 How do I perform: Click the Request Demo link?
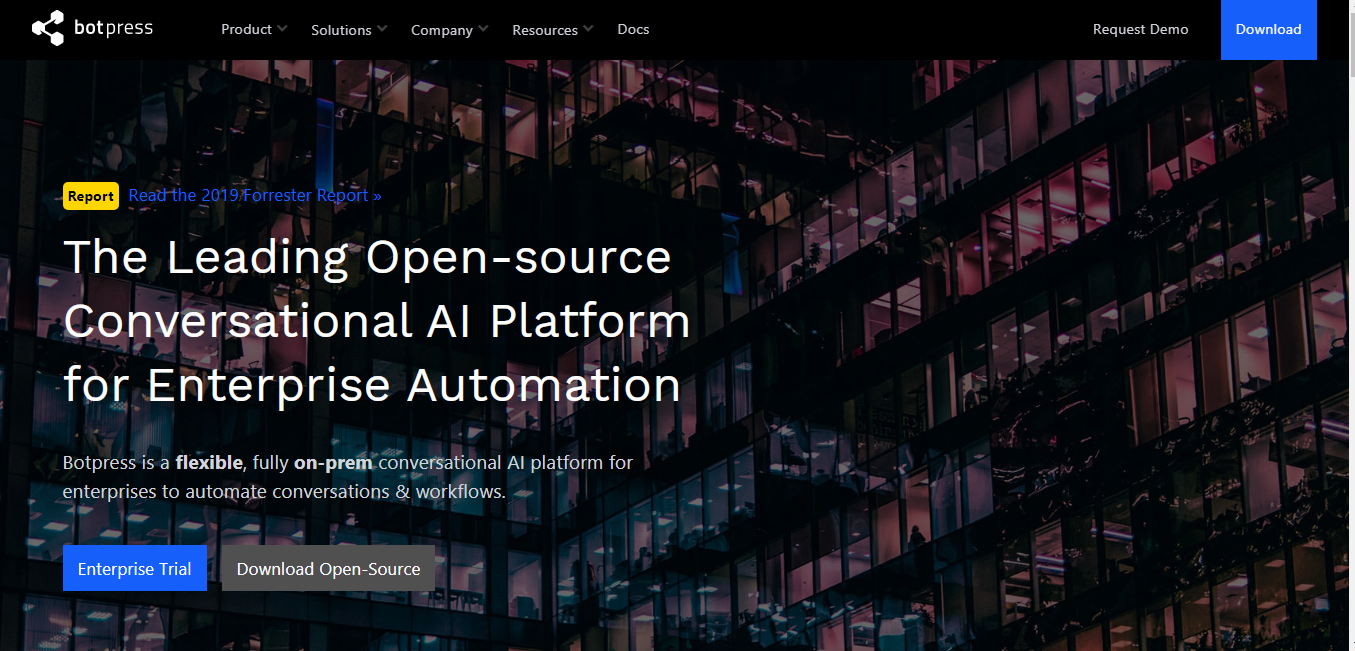(1140, 29)
